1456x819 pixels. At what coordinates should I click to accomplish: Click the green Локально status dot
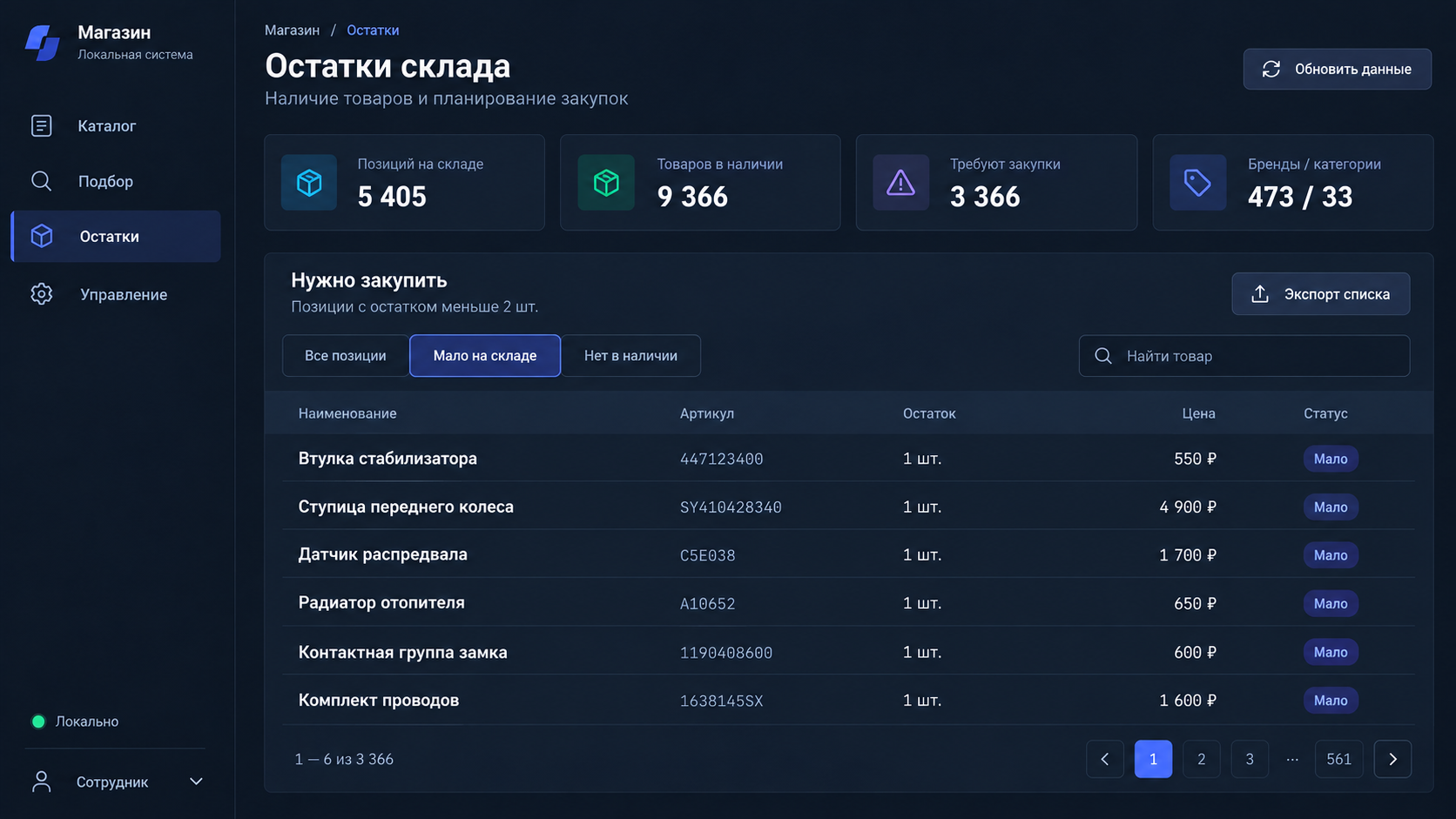click(x=38, y=722)
